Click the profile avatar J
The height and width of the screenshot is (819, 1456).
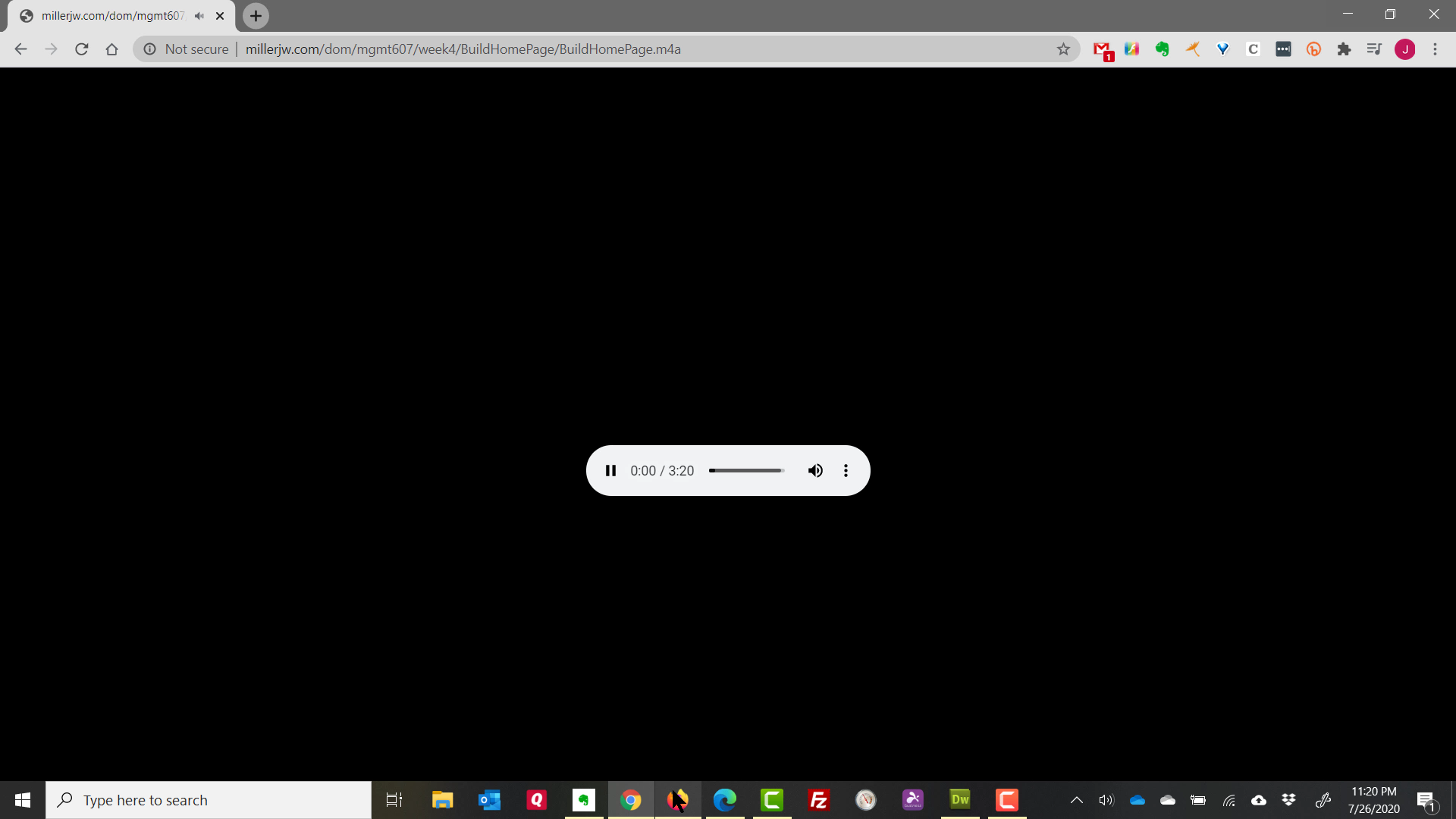point(1404,49)
